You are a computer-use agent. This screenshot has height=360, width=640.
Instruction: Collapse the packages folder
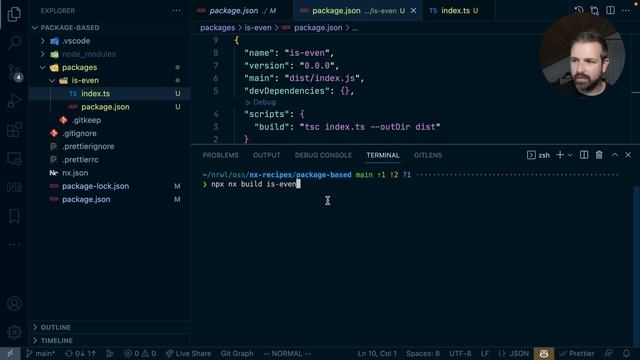(x=42, y=67)
